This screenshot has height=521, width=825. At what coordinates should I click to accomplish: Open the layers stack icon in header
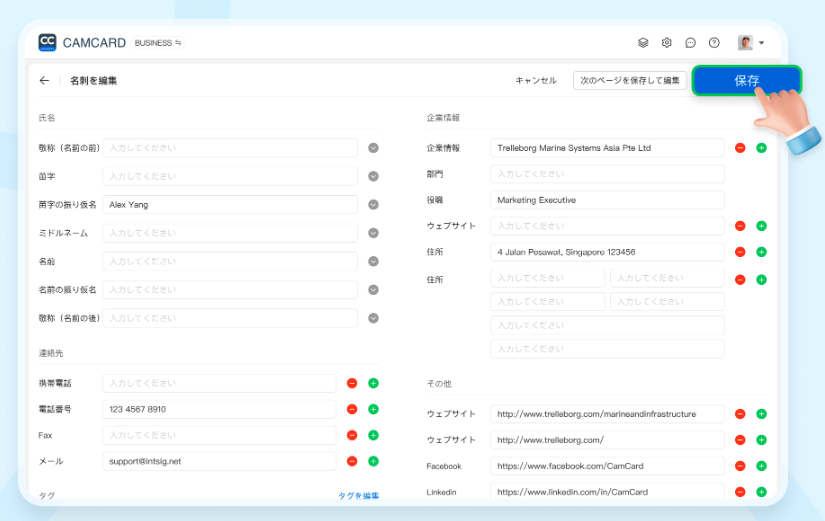click(643, 43)
